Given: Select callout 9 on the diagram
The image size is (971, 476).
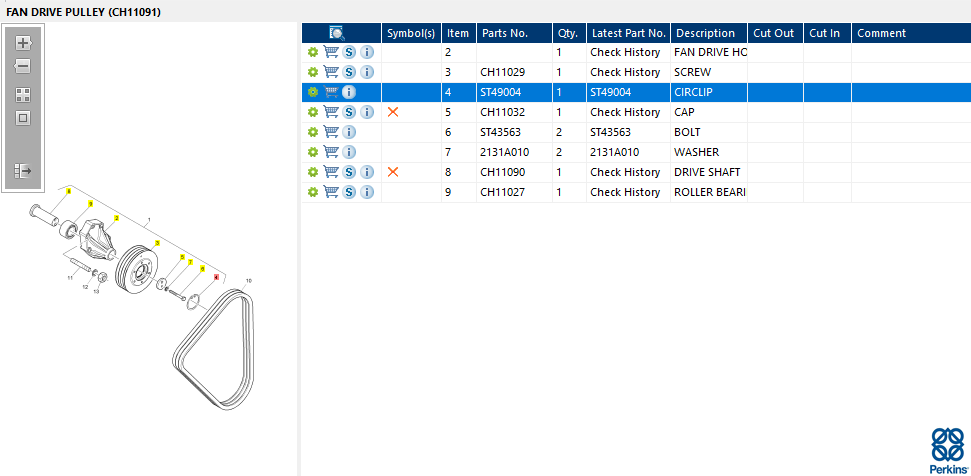Looking at the screenshot, I should click(x=90, y=204).
